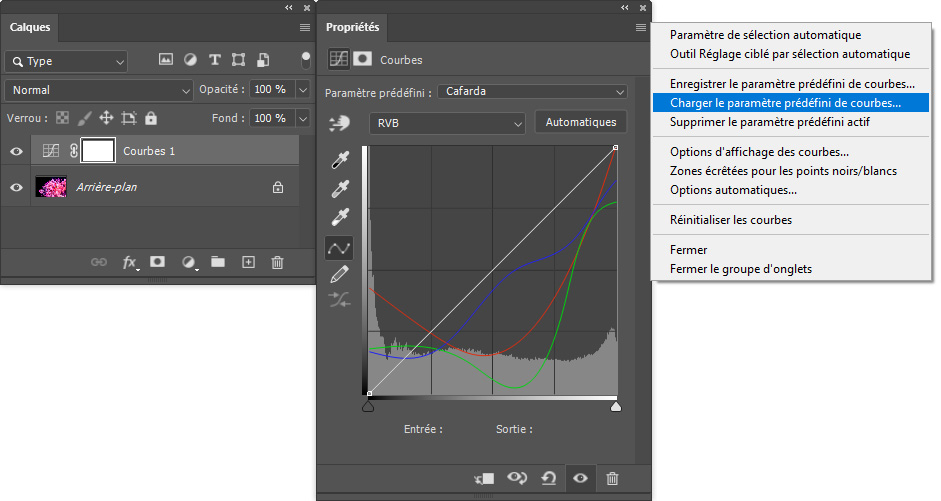Click the targeted adjustment hand tool
941x501 pixels.
tap(340, 123)
